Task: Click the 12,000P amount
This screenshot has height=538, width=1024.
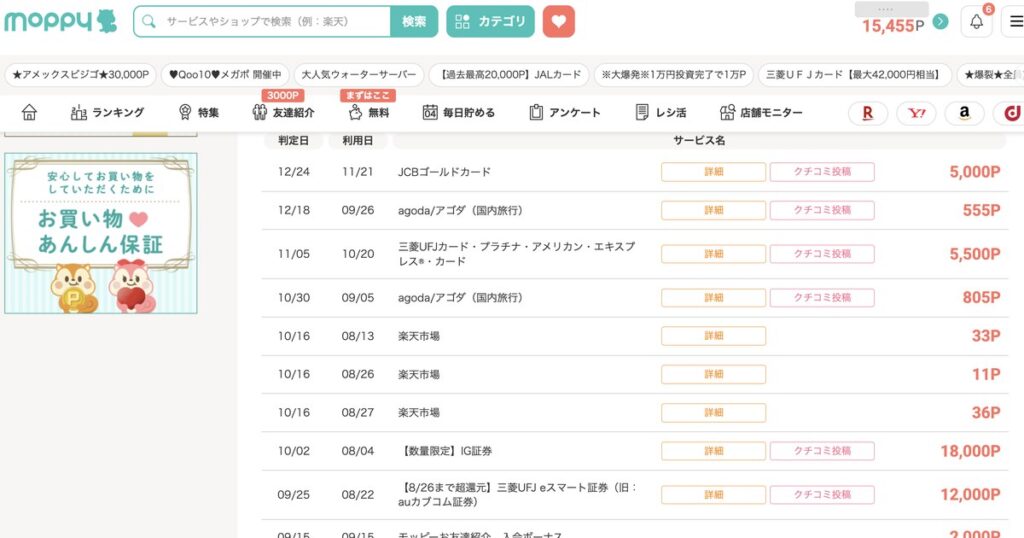Action: tap(970, 495)
